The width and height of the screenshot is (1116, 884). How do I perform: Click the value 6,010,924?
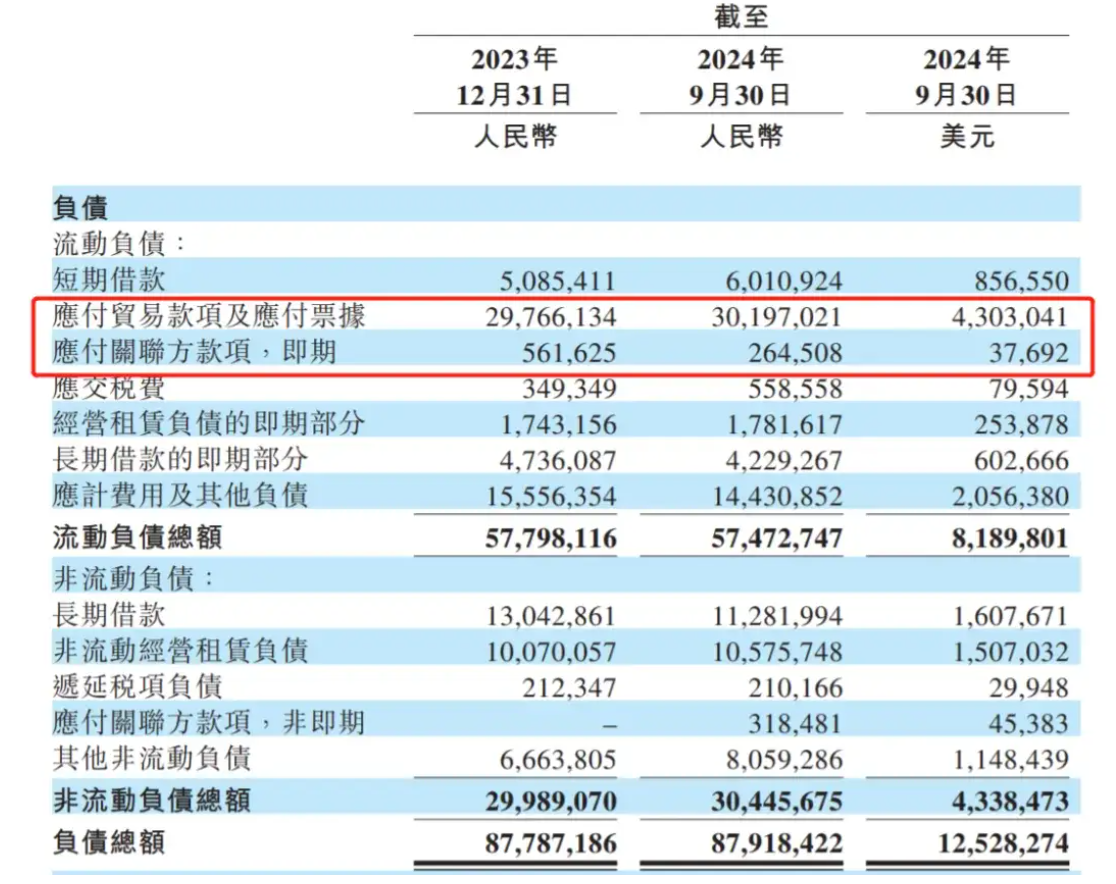click(784, 281)
